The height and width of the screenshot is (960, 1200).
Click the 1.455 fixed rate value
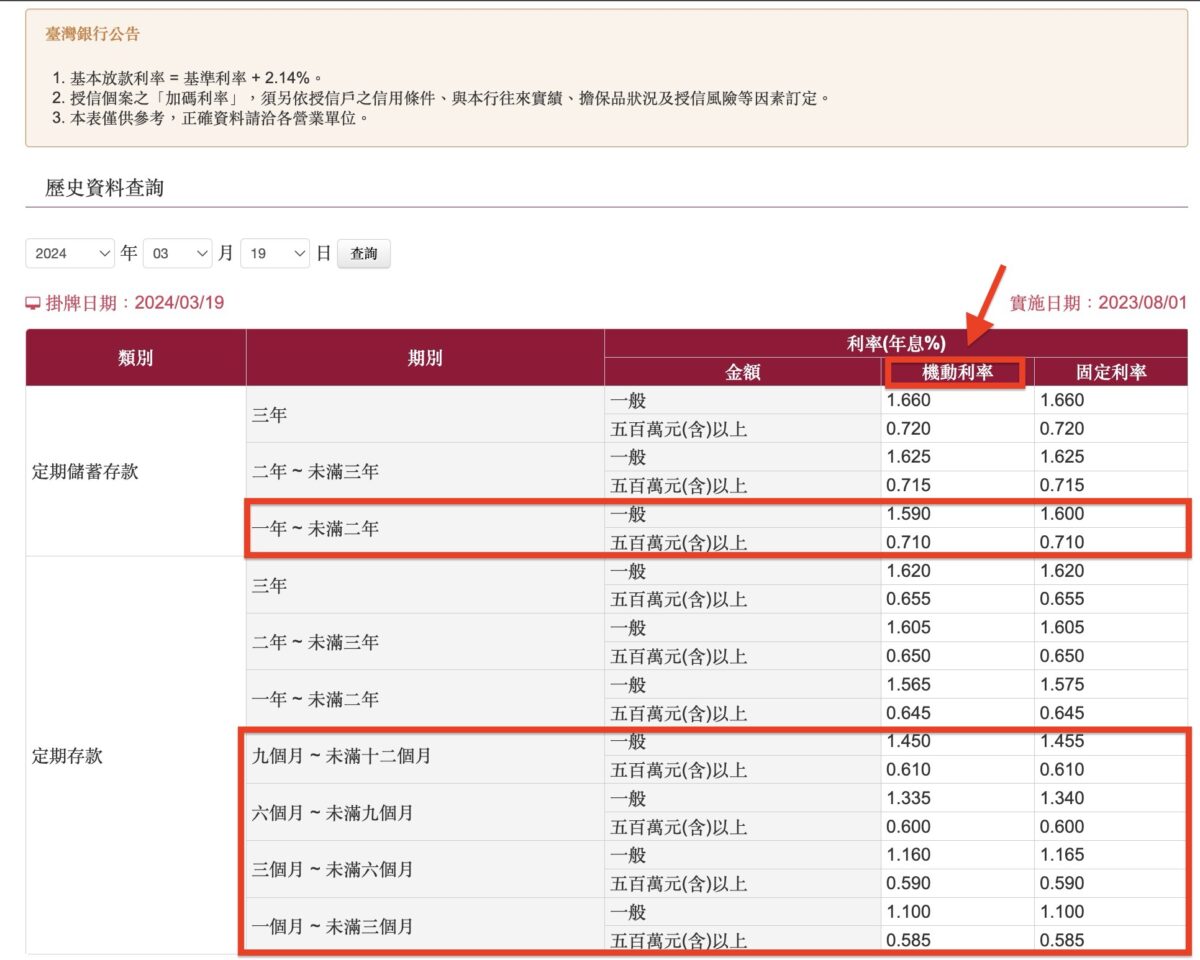pos(1062,742)
